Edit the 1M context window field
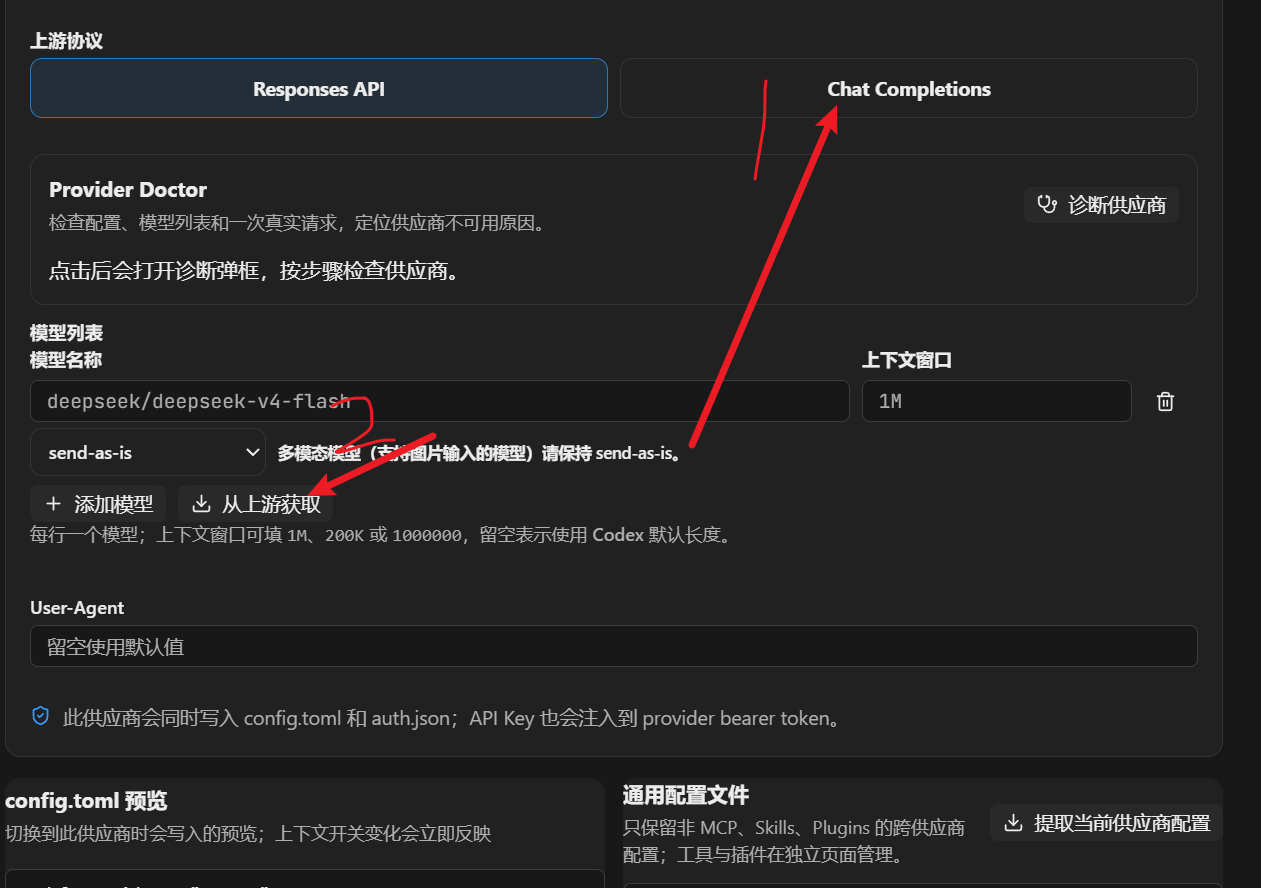1261x888 pixels. (996, 401)
